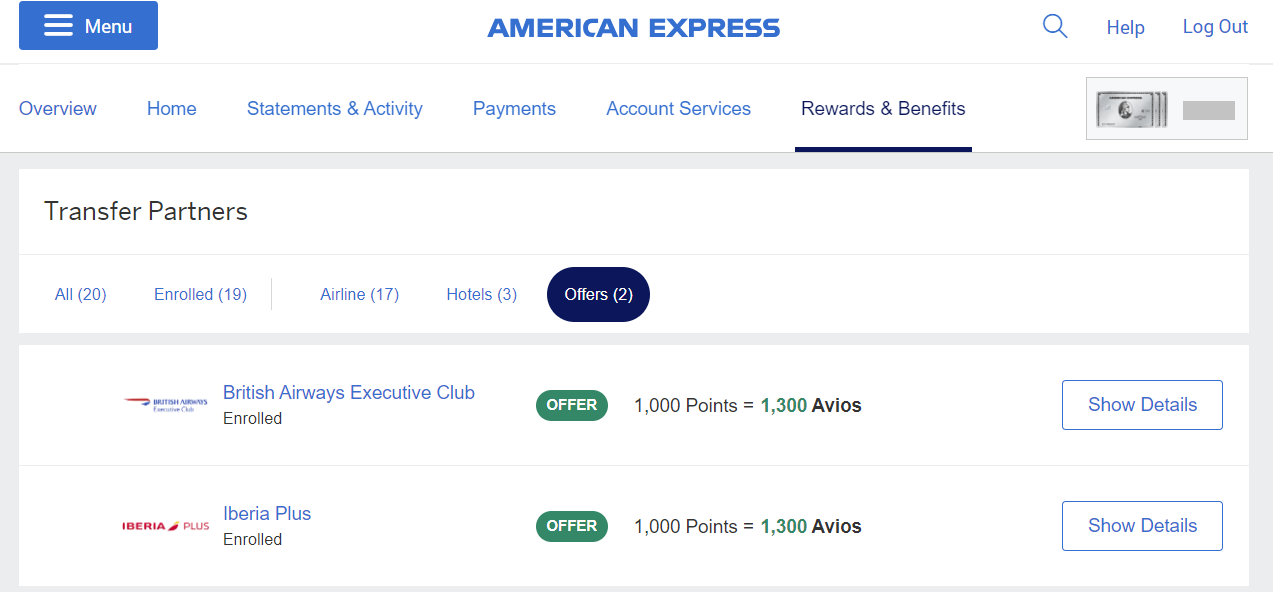1273x592 pixels.
Task: Switch to Statements & Activity
Action: tap(334, 108)
